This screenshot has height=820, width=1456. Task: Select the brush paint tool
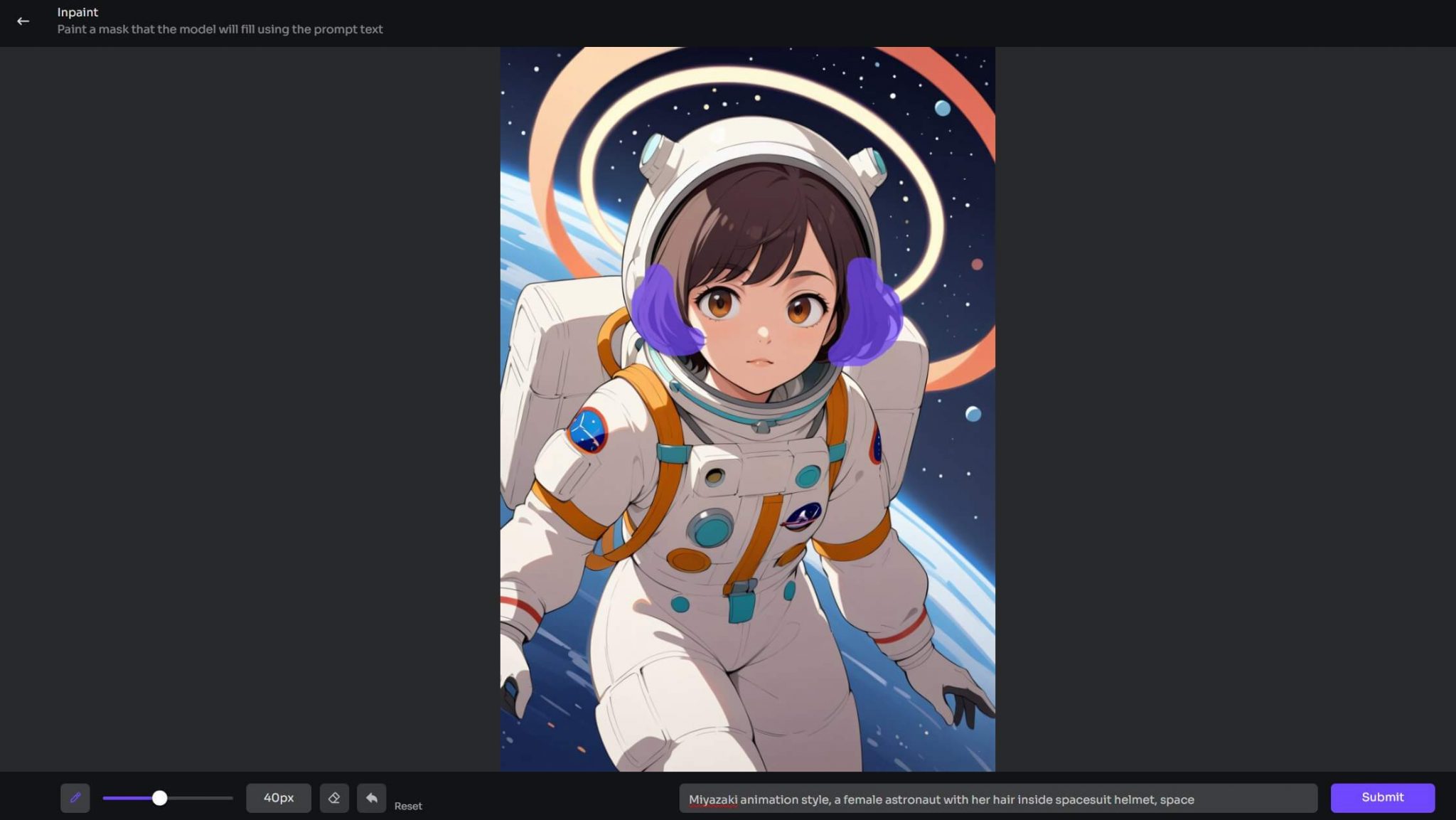[x=75, y=798]
